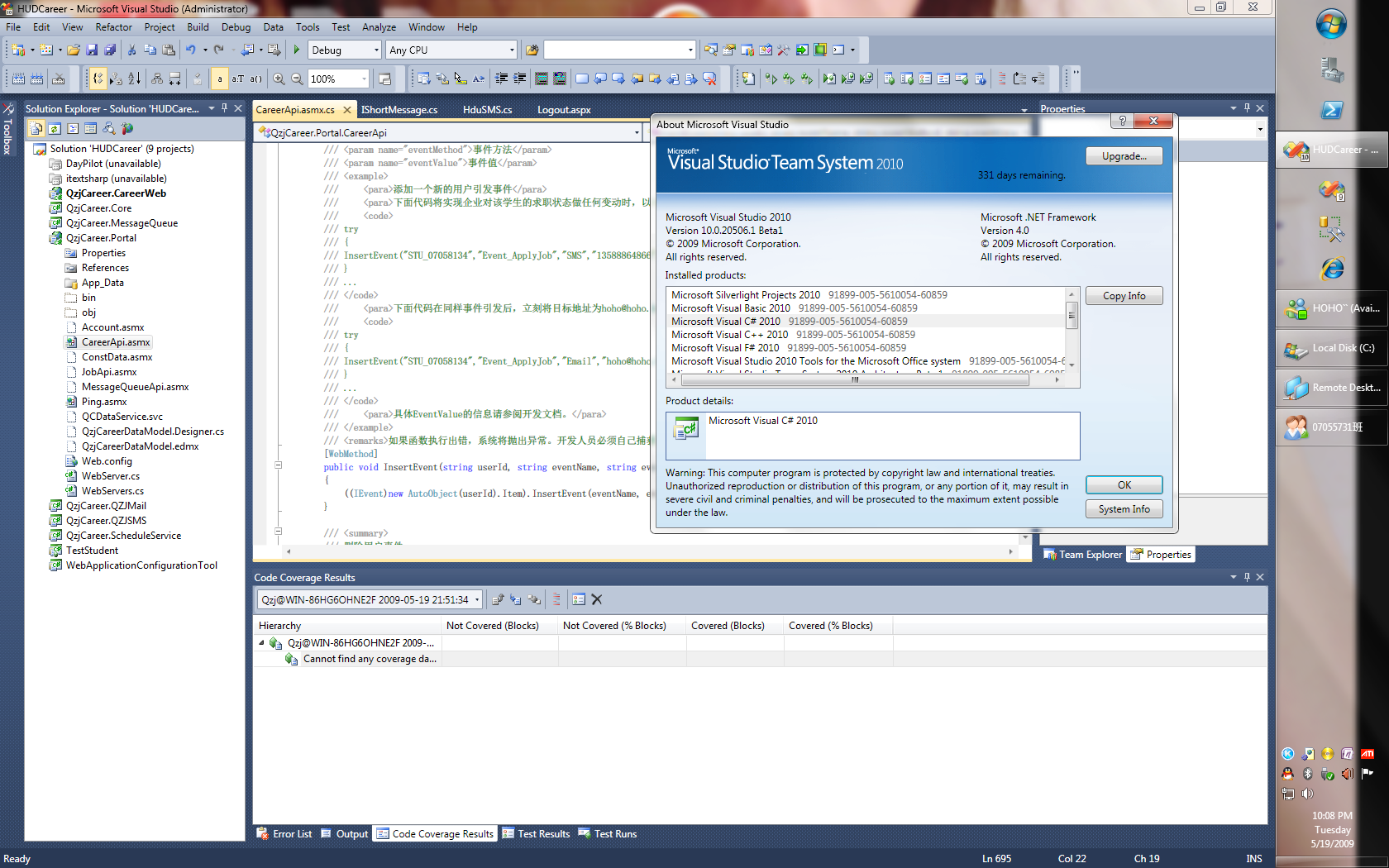Click the New Project toolbar icon
Image resolution: width=1389 pixels, height=868 pixels.
(17, 50)
